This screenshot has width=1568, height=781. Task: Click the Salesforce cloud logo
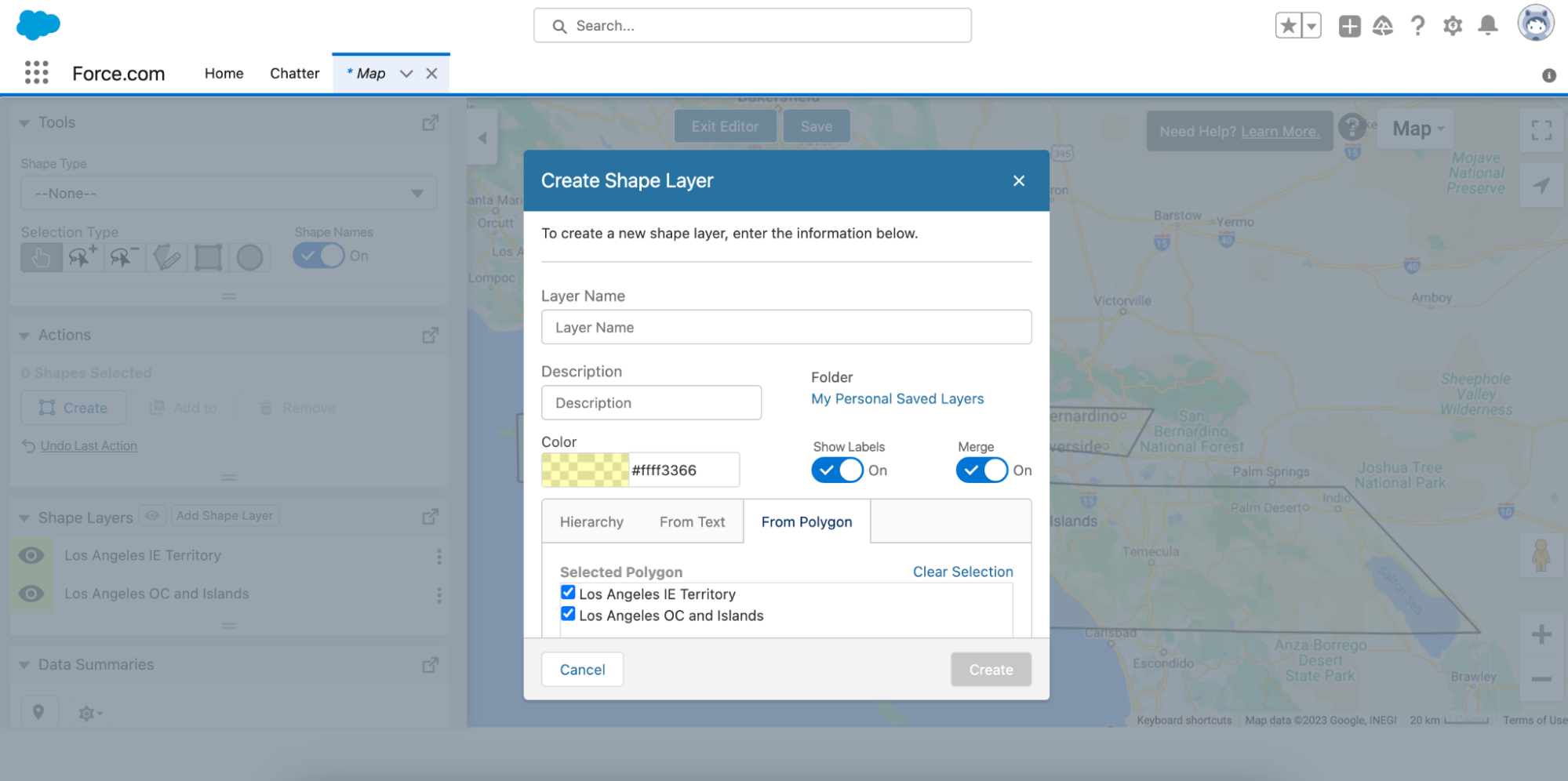[x=38, y=25]
